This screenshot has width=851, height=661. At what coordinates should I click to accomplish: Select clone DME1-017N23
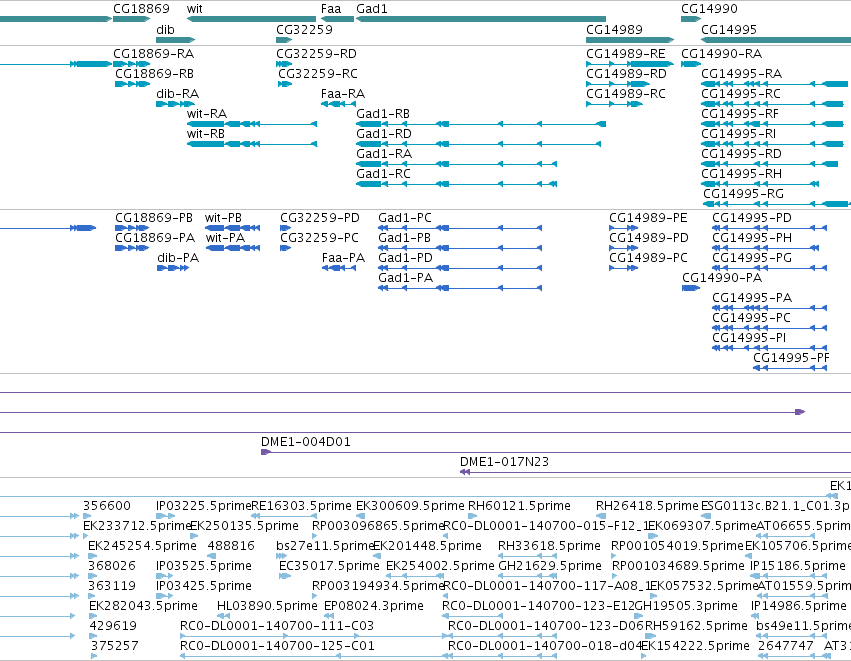(x=505, y=462)
